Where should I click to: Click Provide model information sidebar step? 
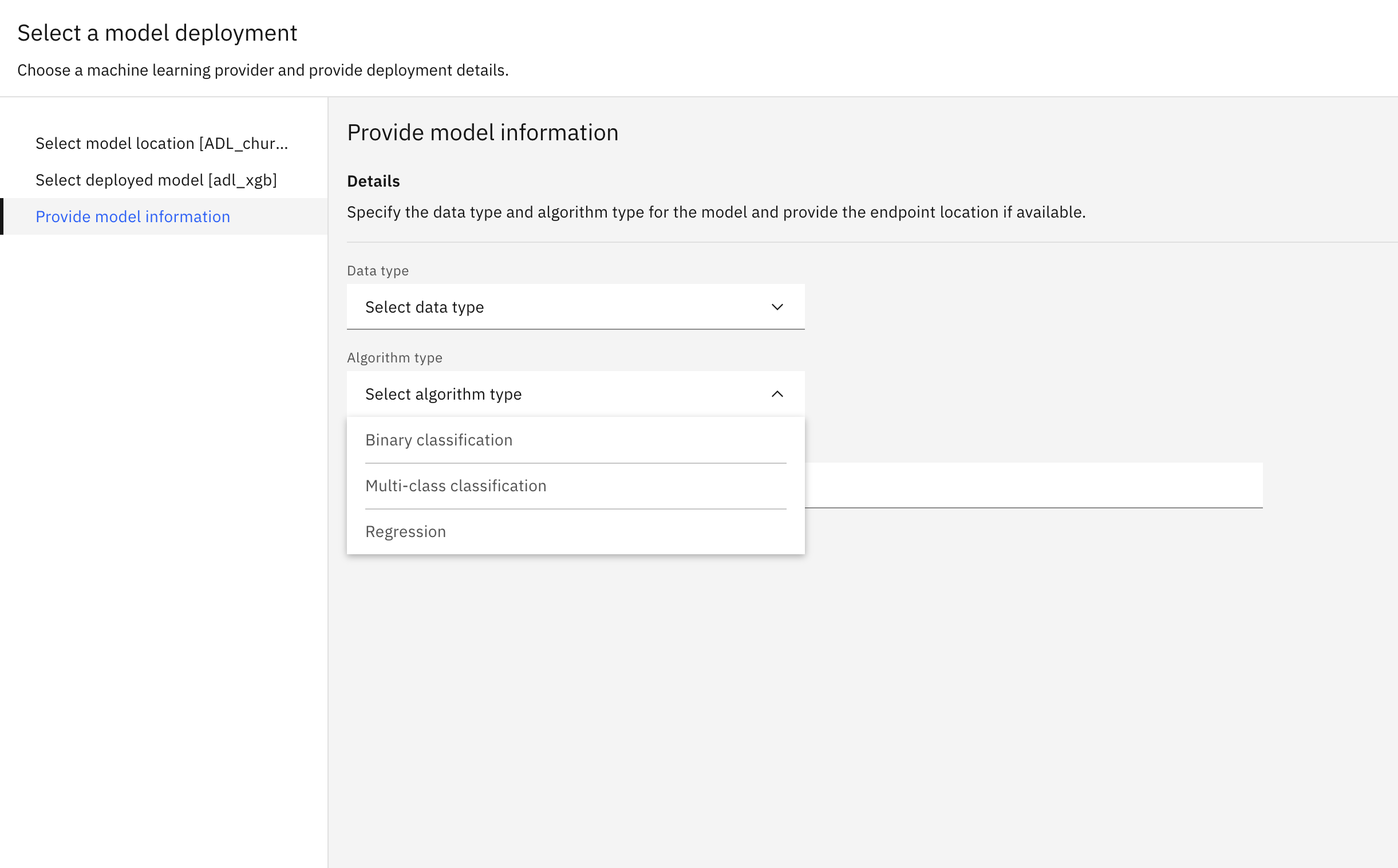133,217
